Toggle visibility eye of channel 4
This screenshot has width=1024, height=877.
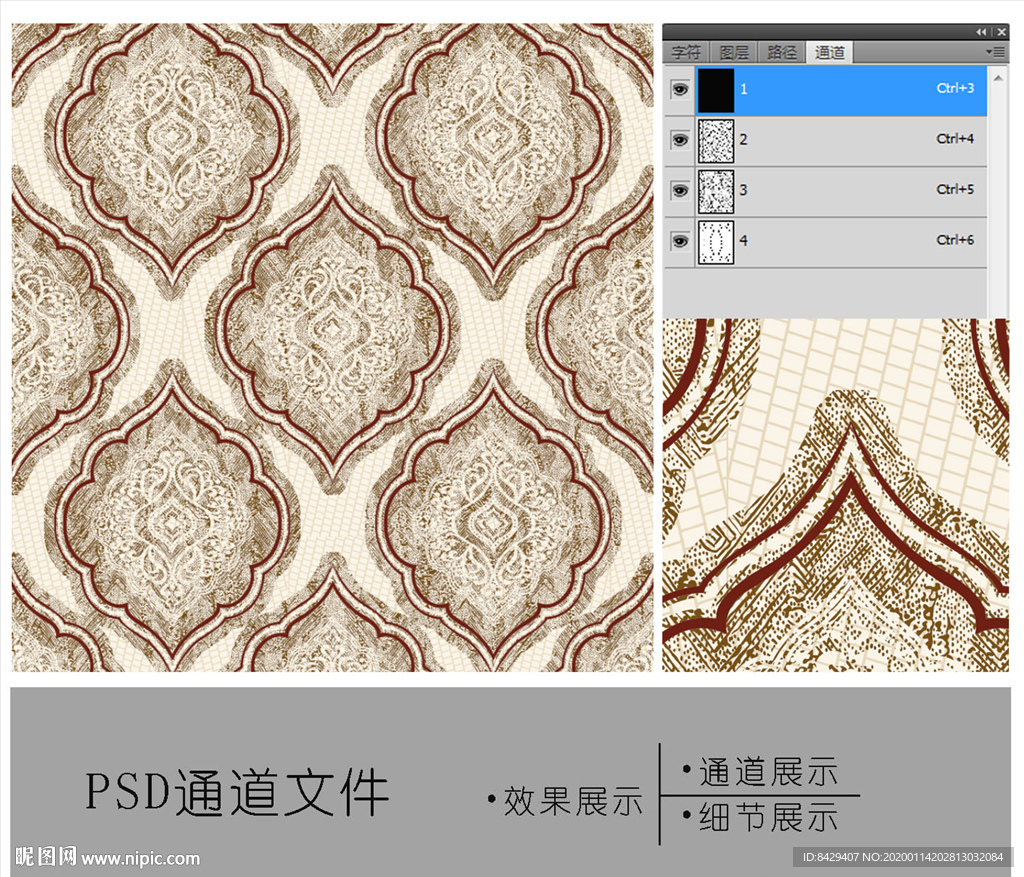point(680,242)
